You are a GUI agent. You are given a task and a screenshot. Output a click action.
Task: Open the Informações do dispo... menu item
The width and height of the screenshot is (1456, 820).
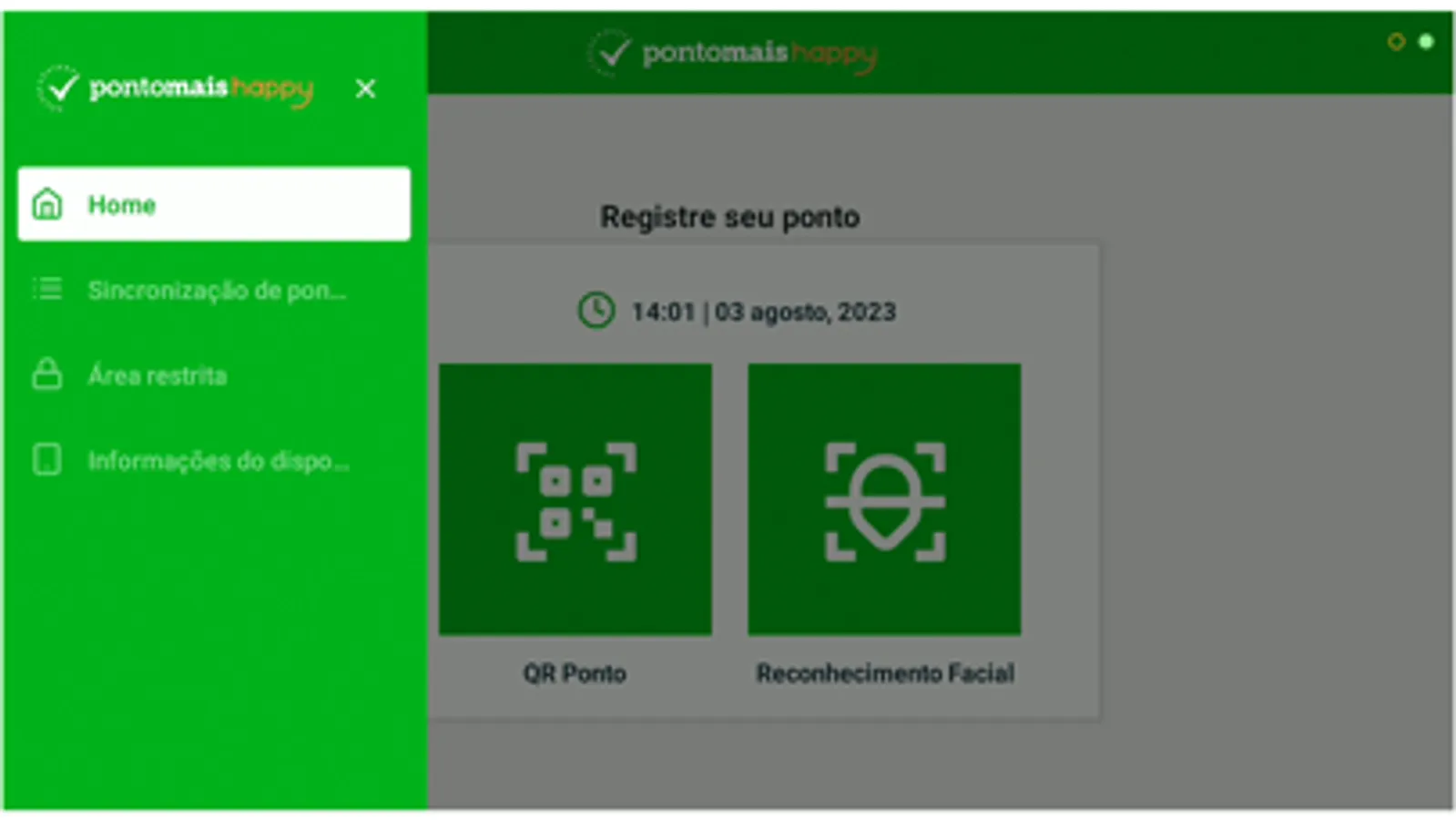point(214,460)
